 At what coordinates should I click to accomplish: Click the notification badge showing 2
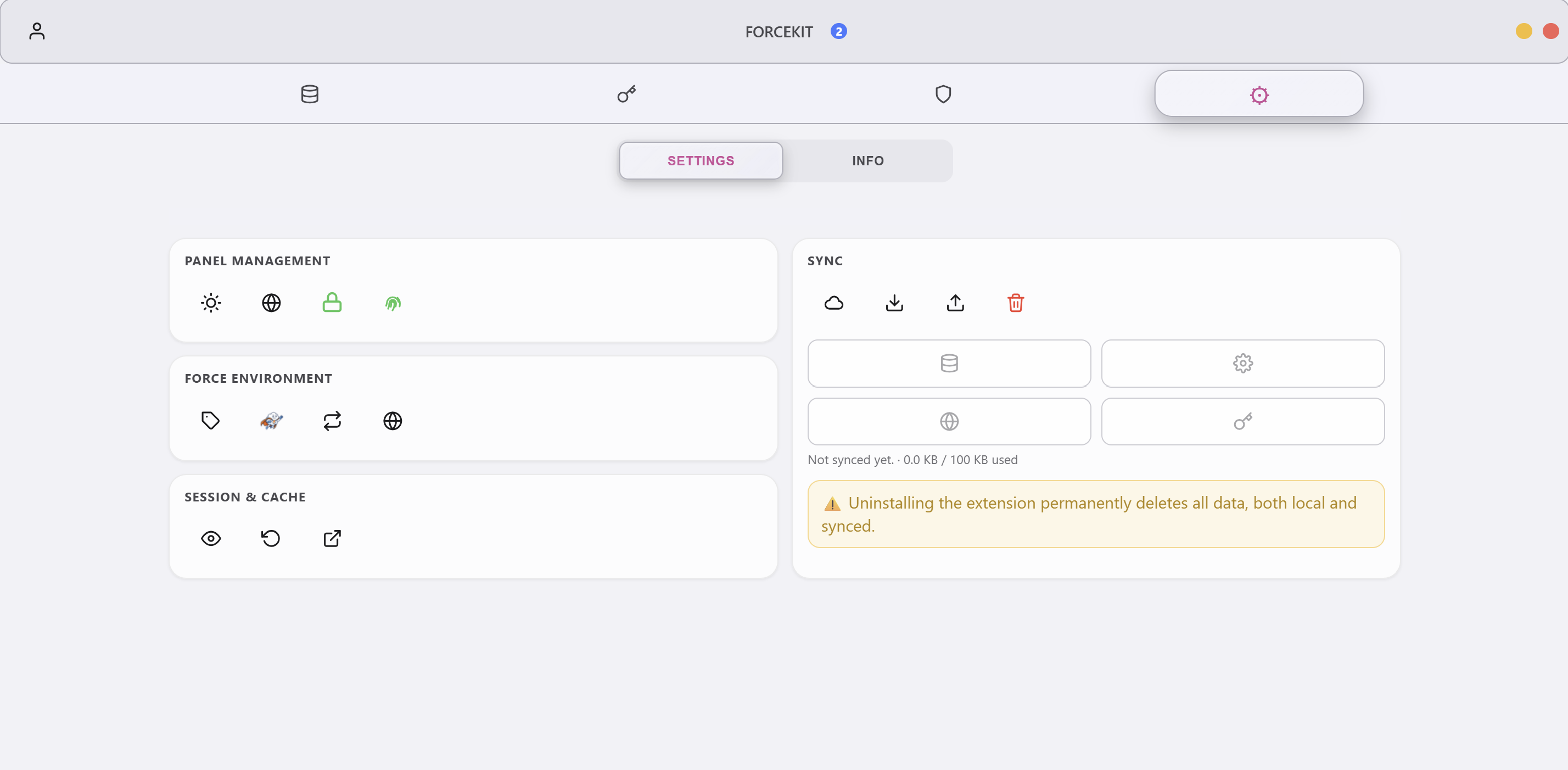pos(839,31)
